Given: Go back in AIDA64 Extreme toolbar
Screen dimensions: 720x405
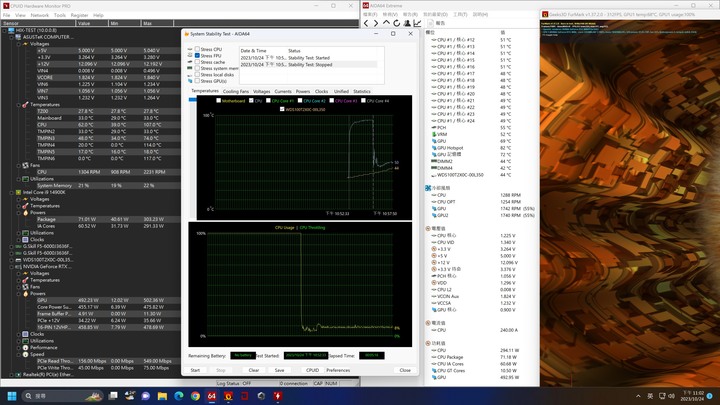Looking at the screenshot, I should (x=366, y=23).
